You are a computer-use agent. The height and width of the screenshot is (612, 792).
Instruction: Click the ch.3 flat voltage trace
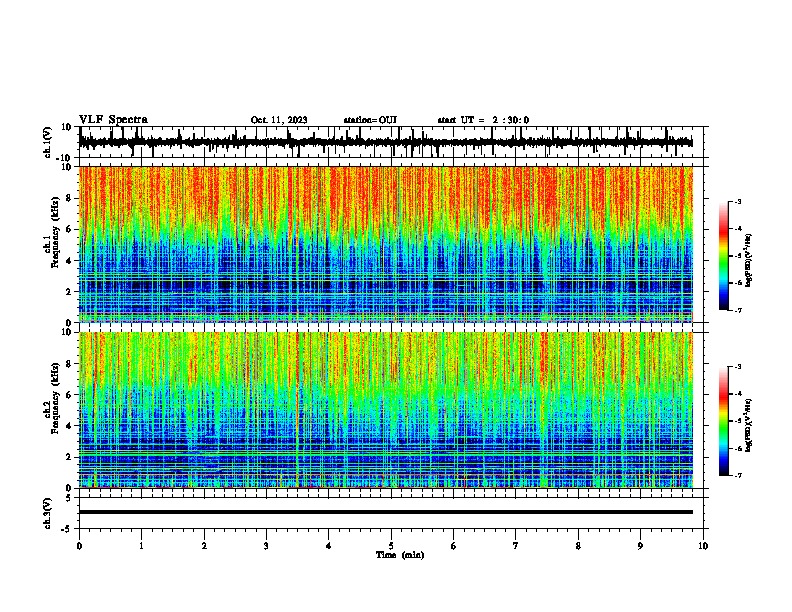pyautogui.click(x=386, y=512)
